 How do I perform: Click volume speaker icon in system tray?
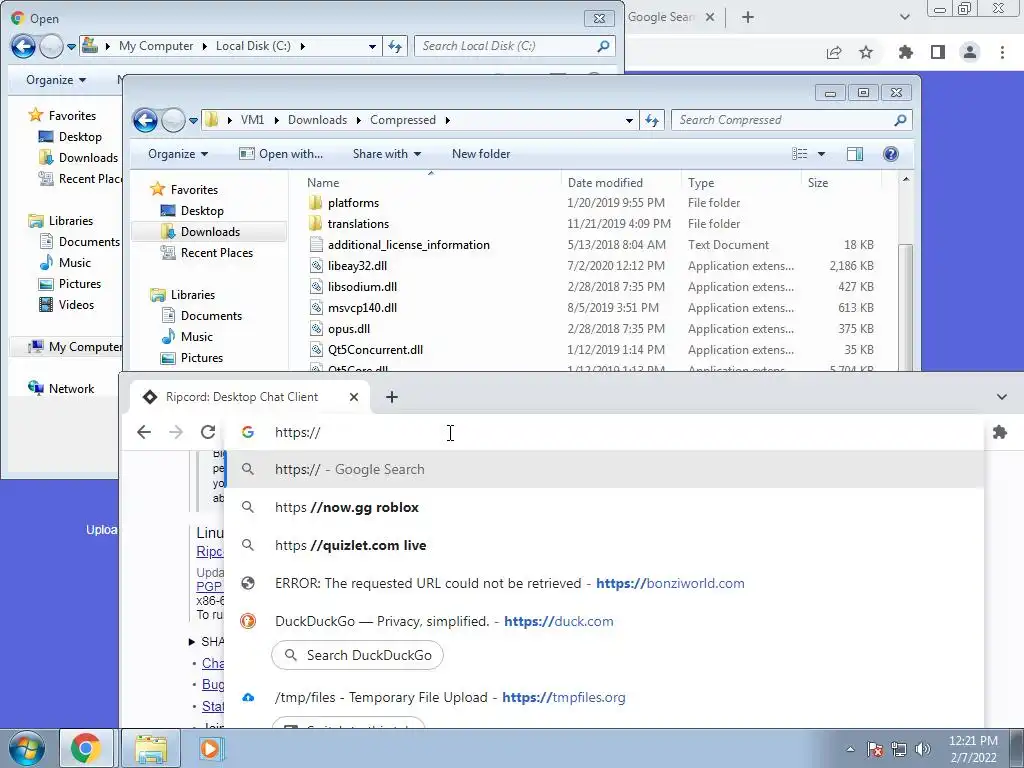pyautogui.click(x=923, y=749)
